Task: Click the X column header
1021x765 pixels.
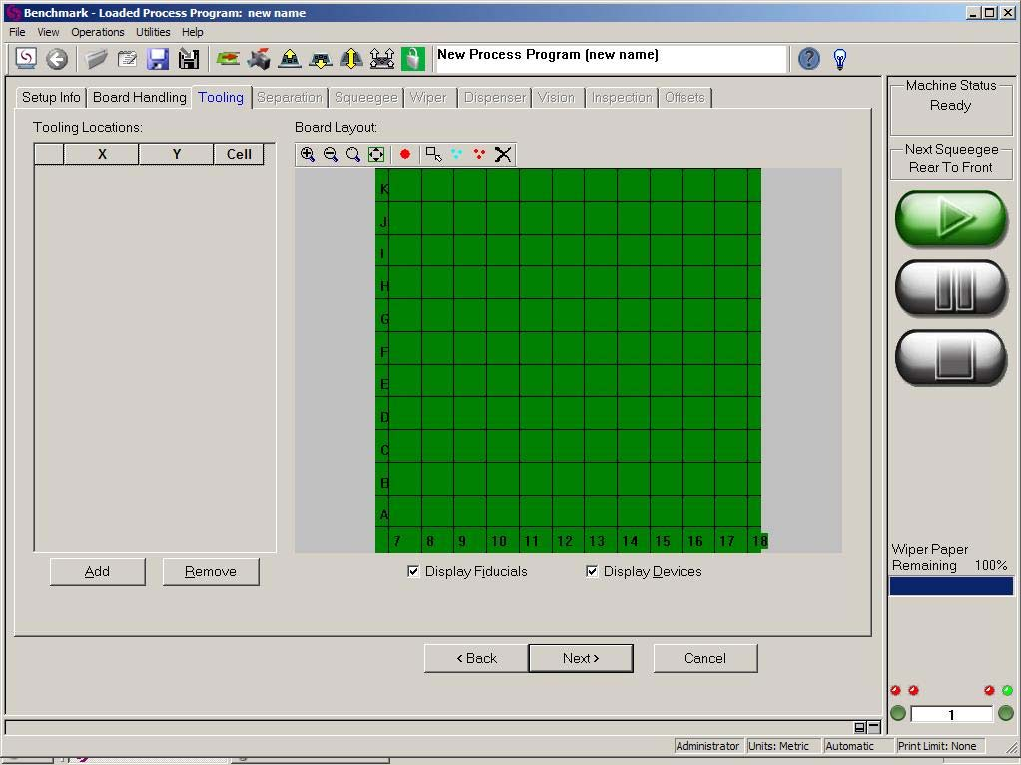Action: (102, 154)
